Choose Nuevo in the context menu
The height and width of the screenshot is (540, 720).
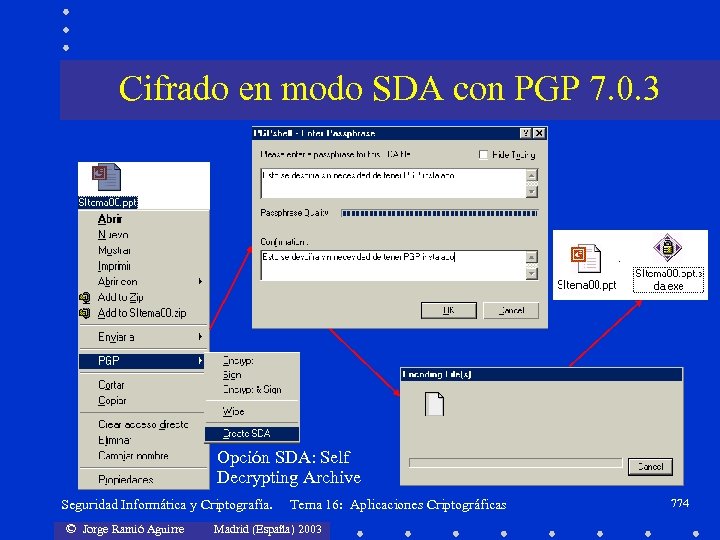[113, 235]
